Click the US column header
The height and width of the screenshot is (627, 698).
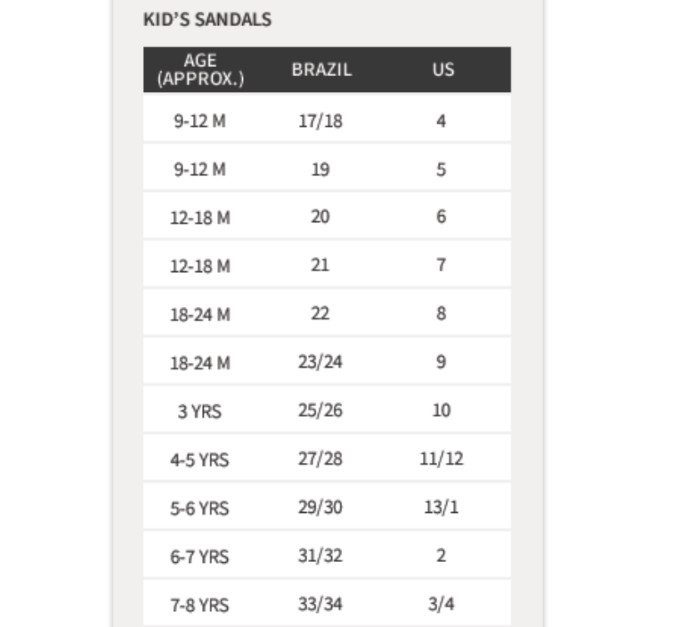pyautogui.click(x=443, y=69)
